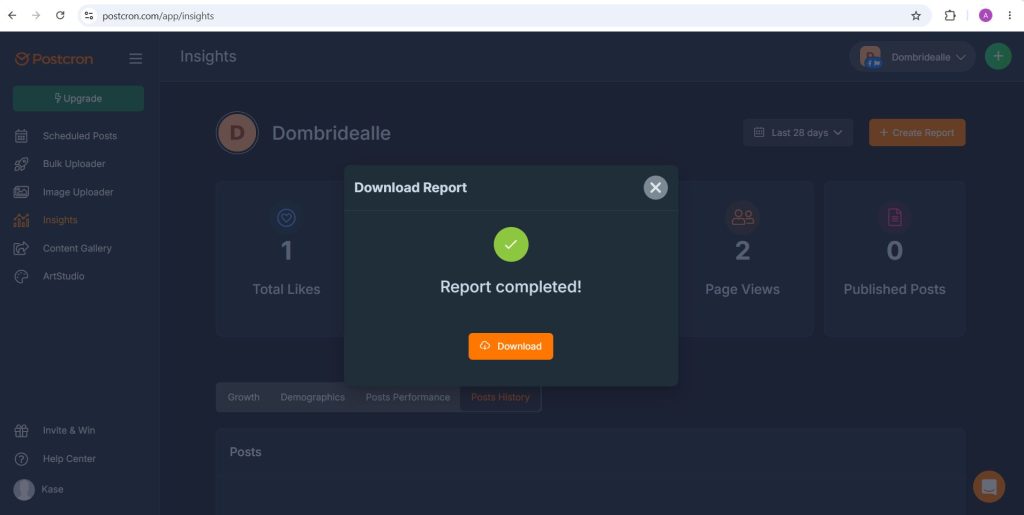The height and width of the screenshot is (515, 1024).
Task: Click the Bulk Uploader rocket icon
Action: click(x=22, y=164)
